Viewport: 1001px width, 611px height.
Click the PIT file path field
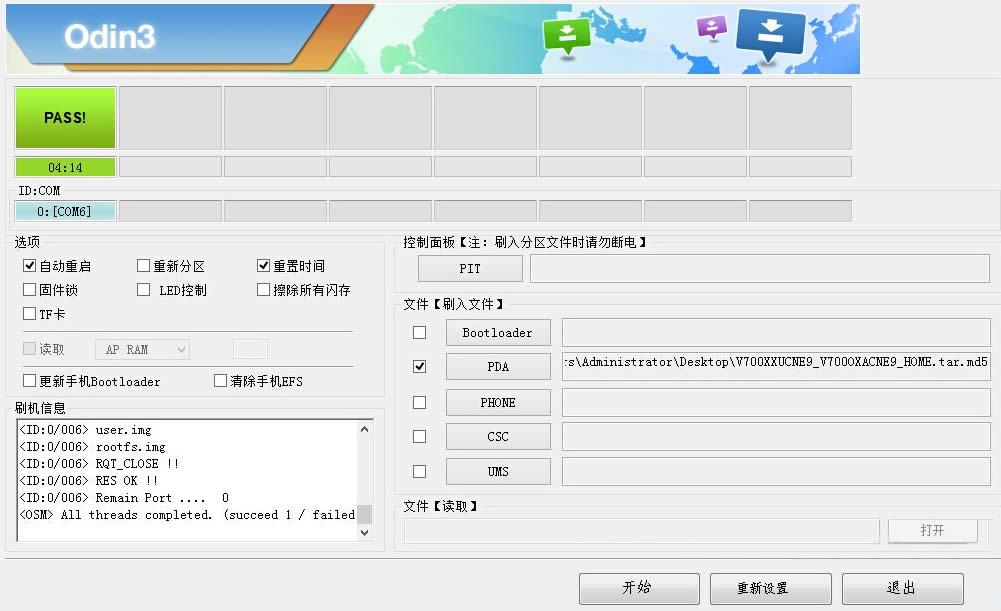[760, 269]
